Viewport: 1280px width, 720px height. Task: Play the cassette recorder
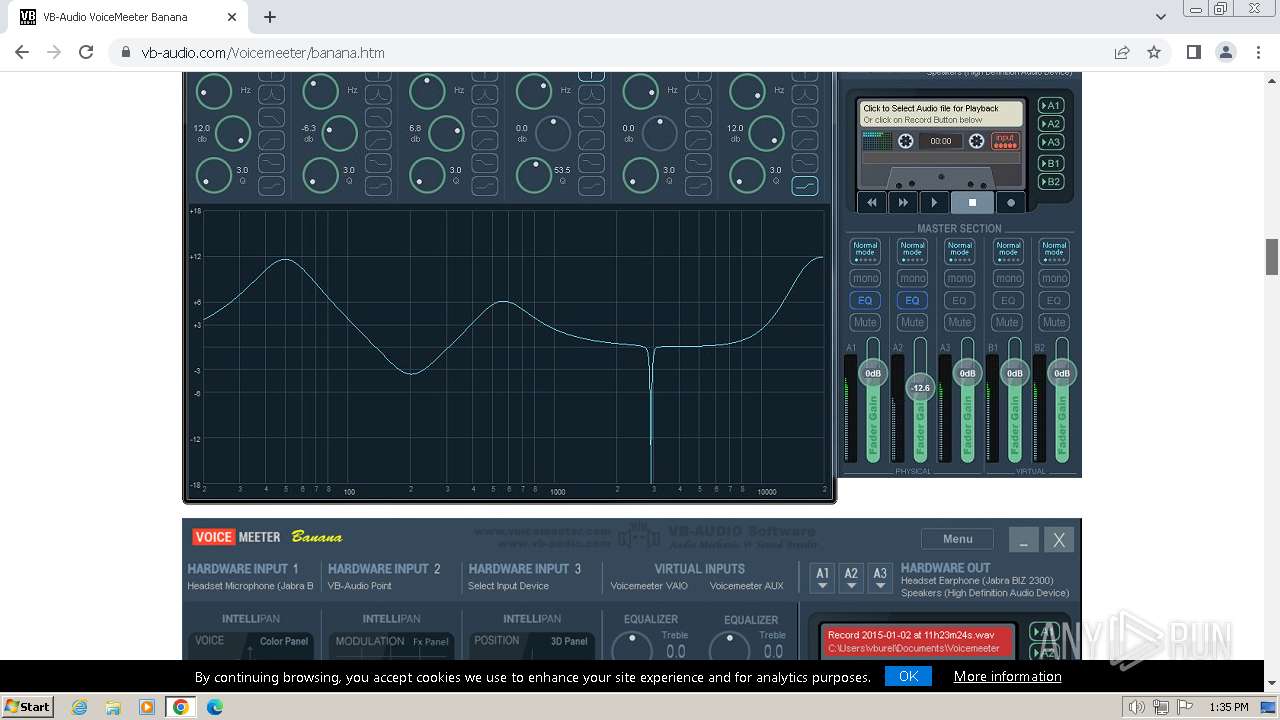pyautogui.click(x=934, y=202)
